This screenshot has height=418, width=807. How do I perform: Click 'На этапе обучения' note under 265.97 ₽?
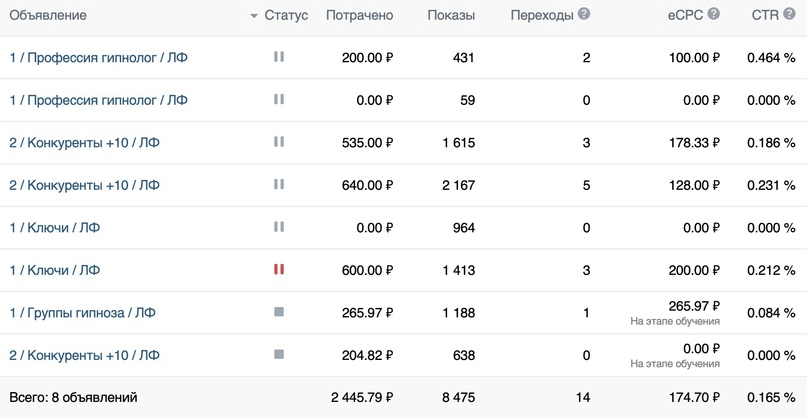tap(675, 321)
